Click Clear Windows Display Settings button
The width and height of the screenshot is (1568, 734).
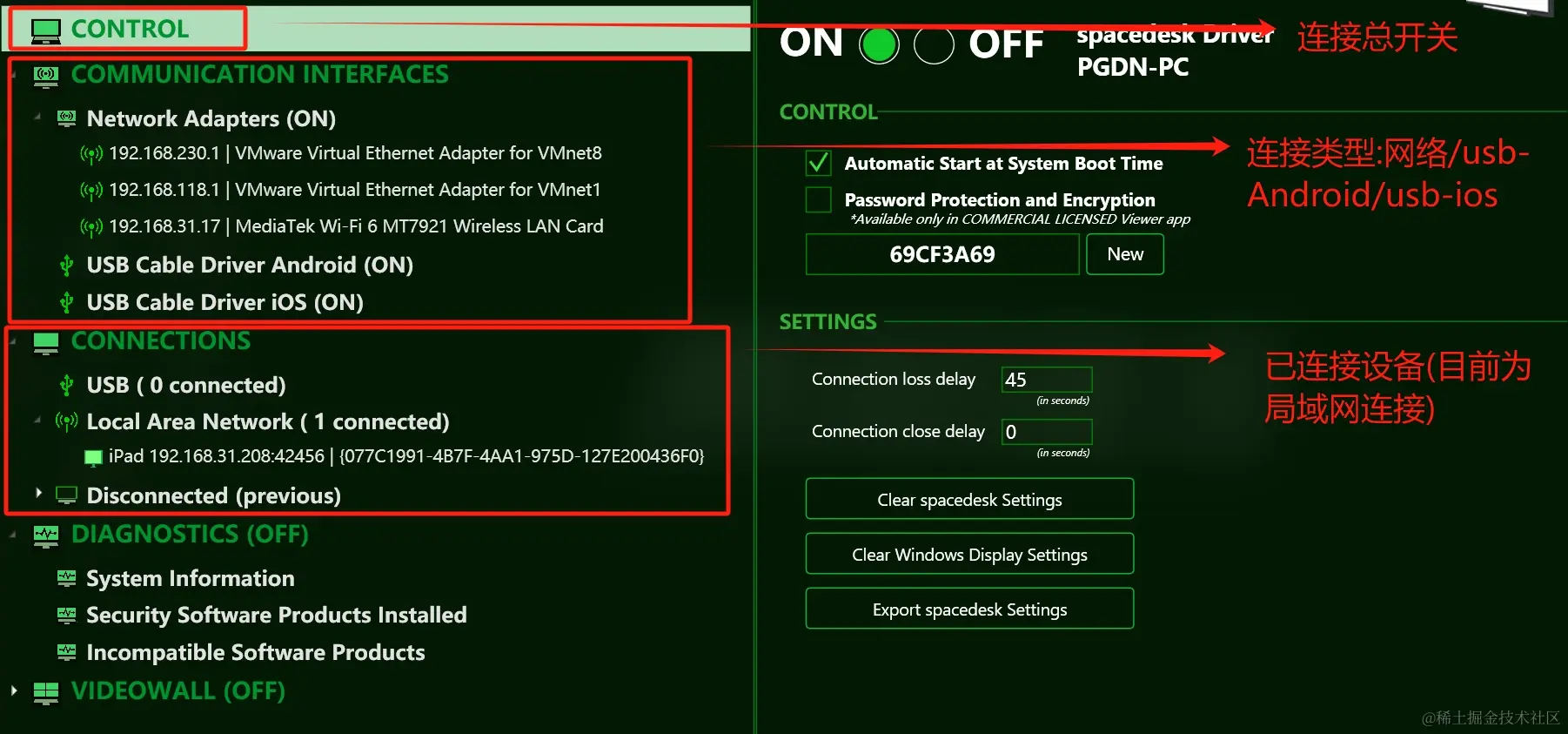coord(969,554)
